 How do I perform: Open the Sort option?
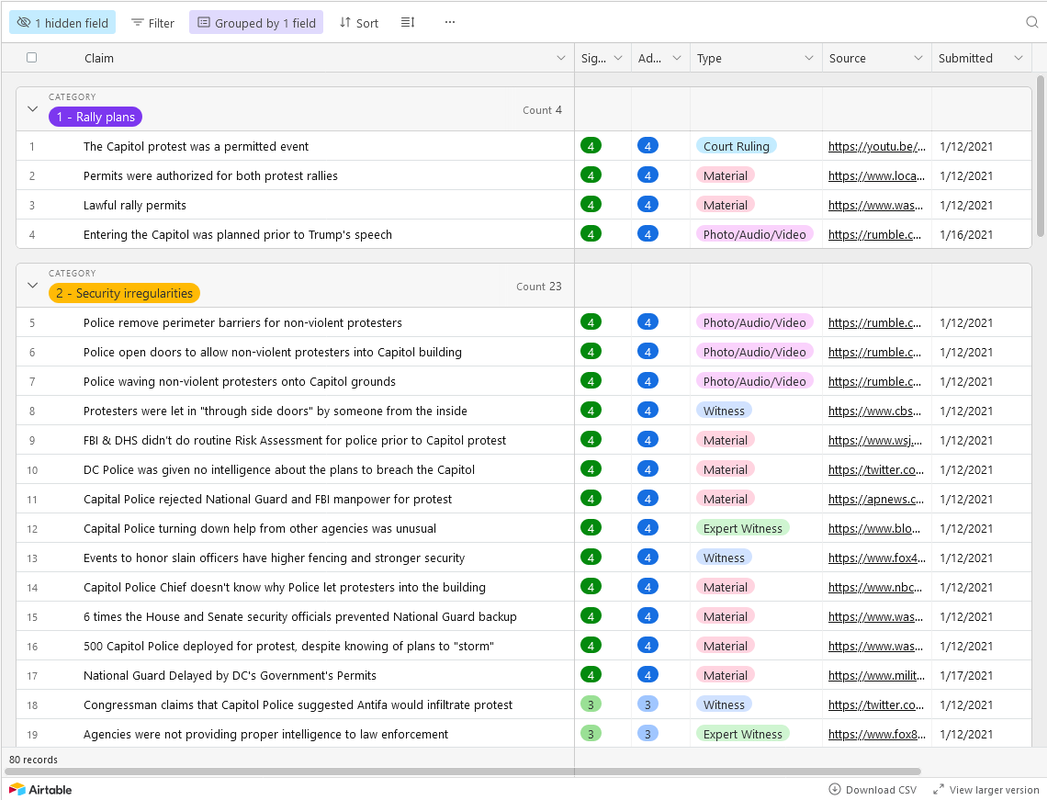(359, 23)
